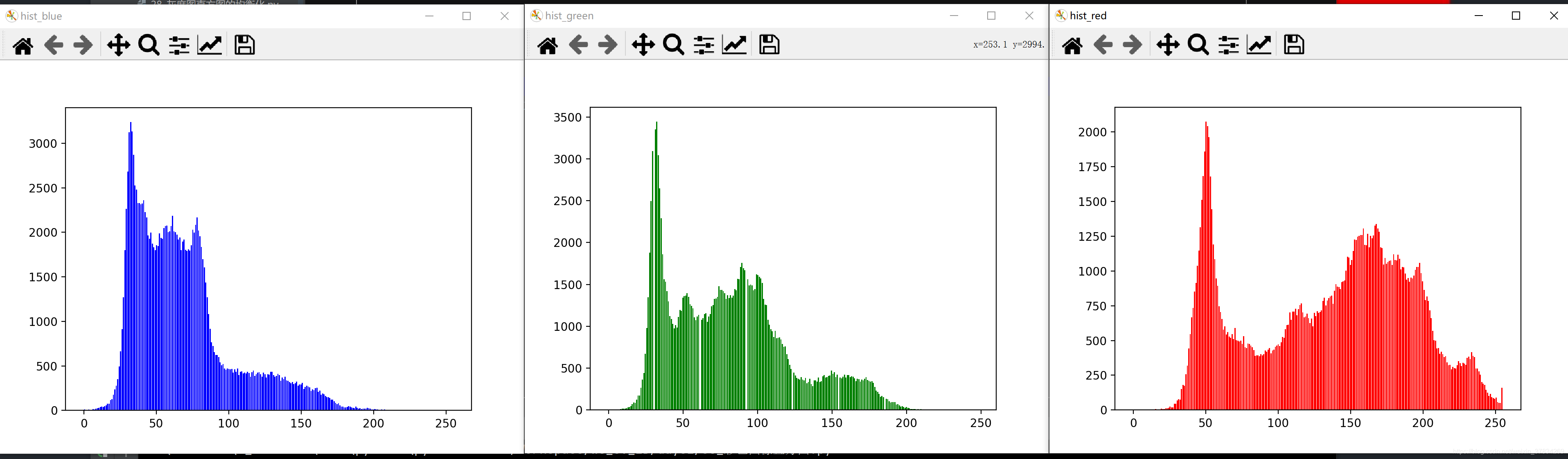Save the figure from hist_green window
Image resolution: width=1568 pixels, height=459 pixels.
pyautogui.click(x=769, y=45)
